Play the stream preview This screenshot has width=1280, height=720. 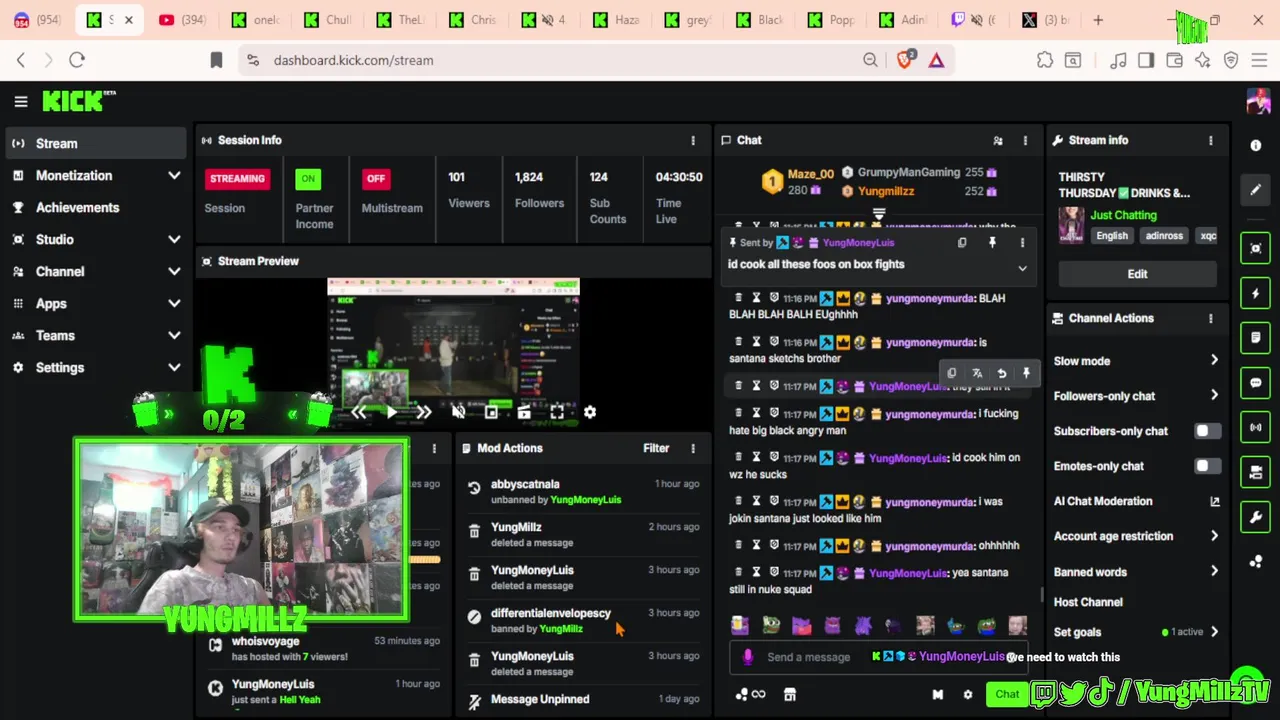[392, 412]
